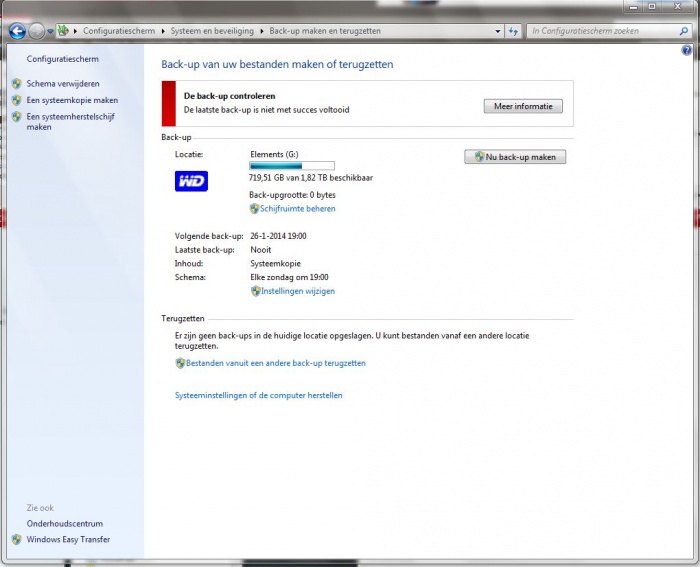The image size is (700, 567).
Task: Click shield icon beside Een systeemkopie maken
Action: tap(17, 100)
